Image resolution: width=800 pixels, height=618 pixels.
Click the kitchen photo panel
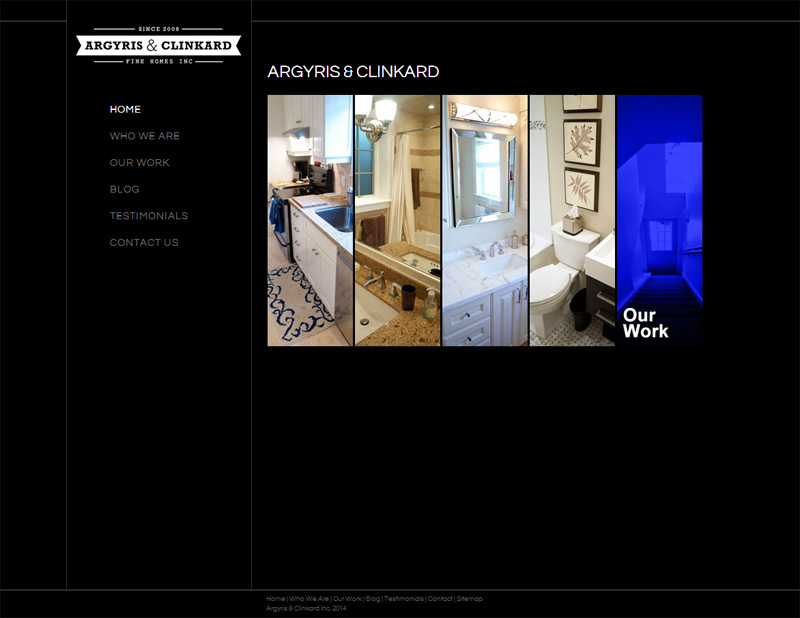click(x=310, y=220)
